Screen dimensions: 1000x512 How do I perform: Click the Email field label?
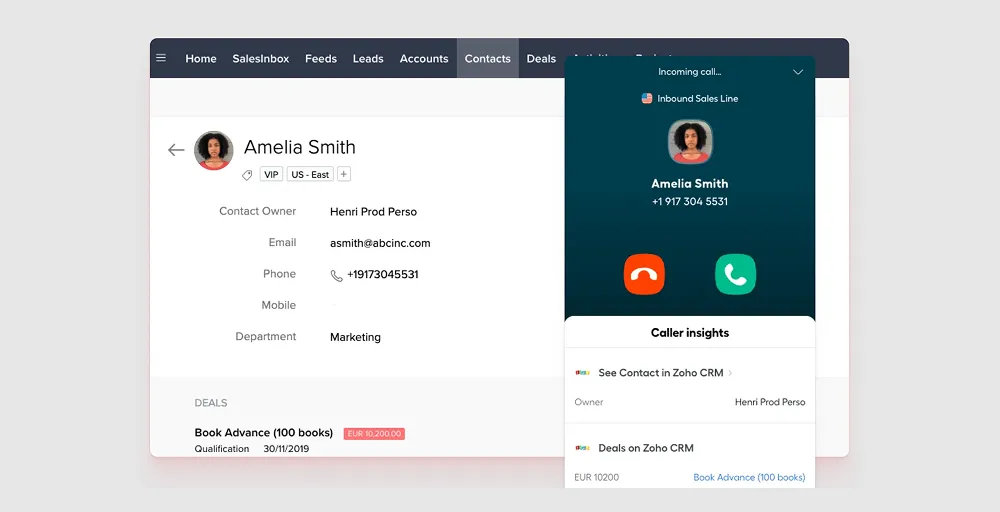[283, 242]
